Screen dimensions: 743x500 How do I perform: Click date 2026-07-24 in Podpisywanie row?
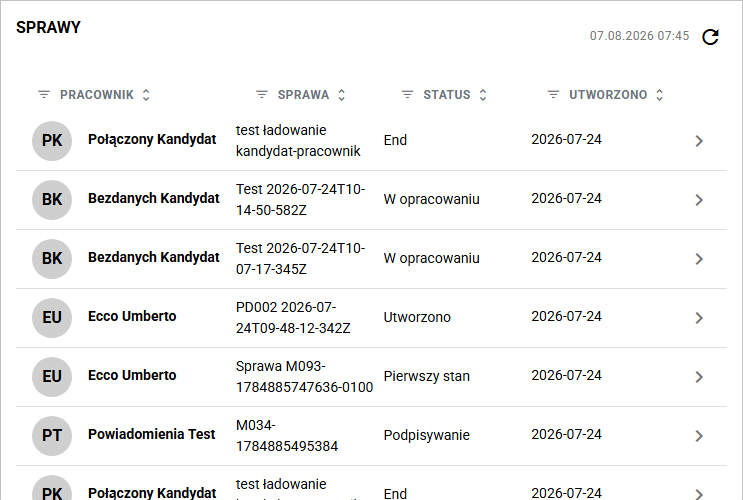tap(566, 435)
